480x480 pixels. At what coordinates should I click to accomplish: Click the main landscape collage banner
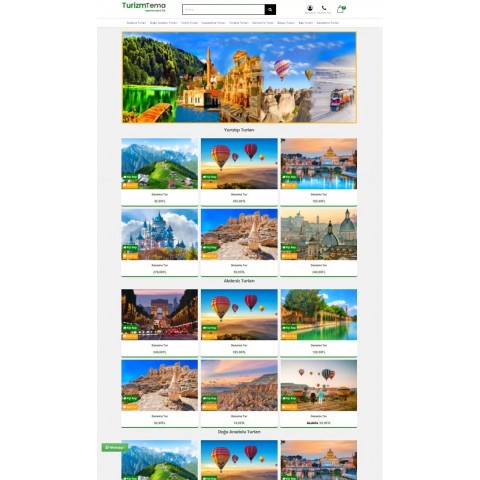click(x=239, y=77)
